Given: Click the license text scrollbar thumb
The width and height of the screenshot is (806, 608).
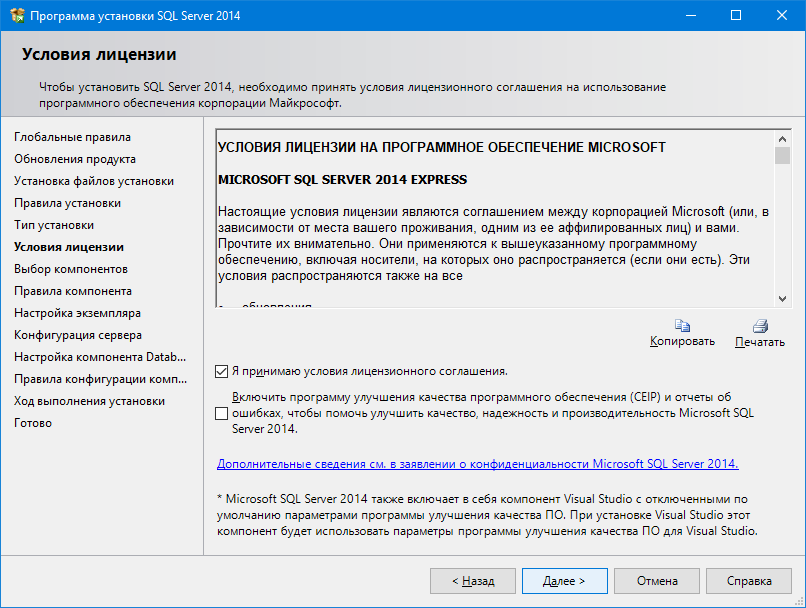Looking at the screenshot, I should pyautogui.click(x=782, y=156).
